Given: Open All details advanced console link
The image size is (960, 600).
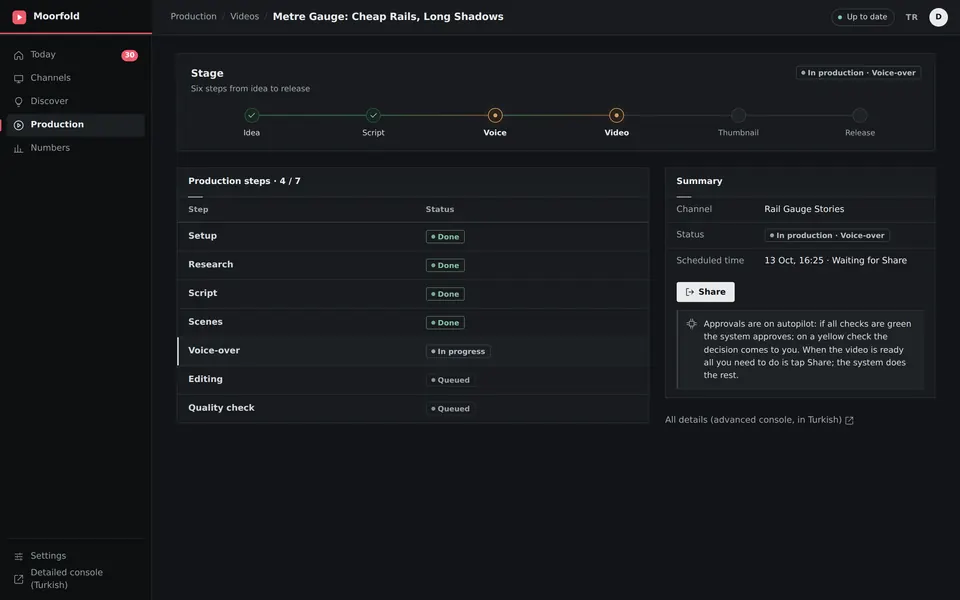Looking at the screenshot, I should pyautogui.click(x=759, y=420).
